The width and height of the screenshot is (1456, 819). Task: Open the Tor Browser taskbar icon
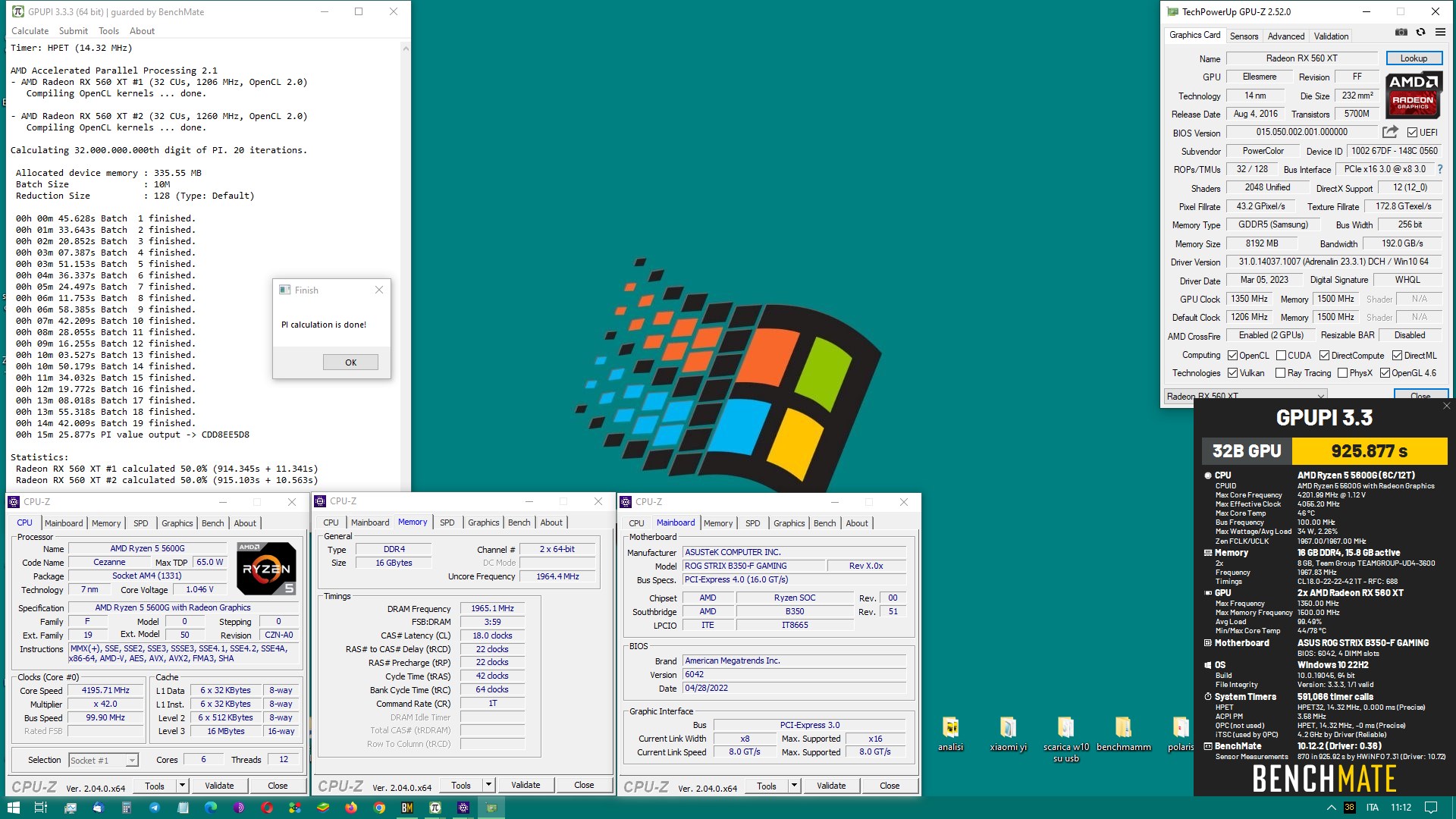tap(239, 808)
